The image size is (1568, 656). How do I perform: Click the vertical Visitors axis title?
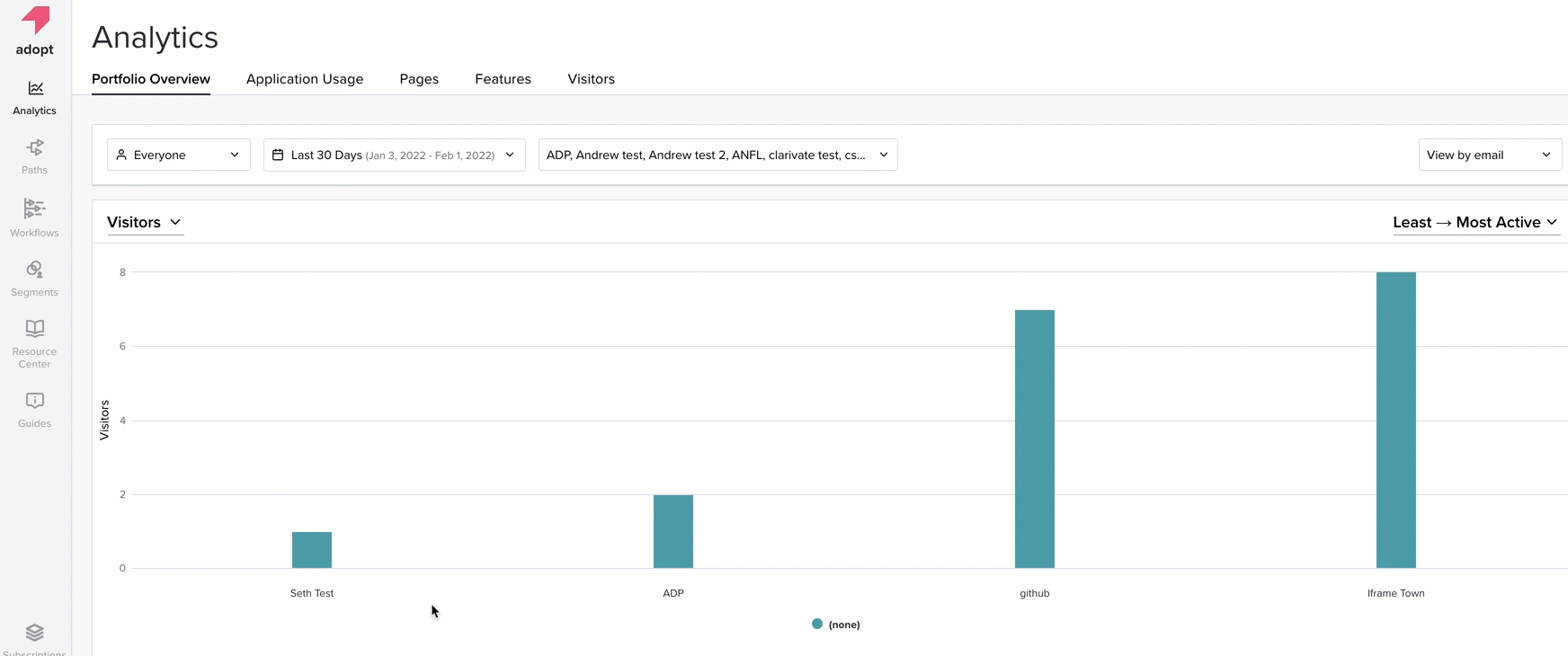coord(104,420)
